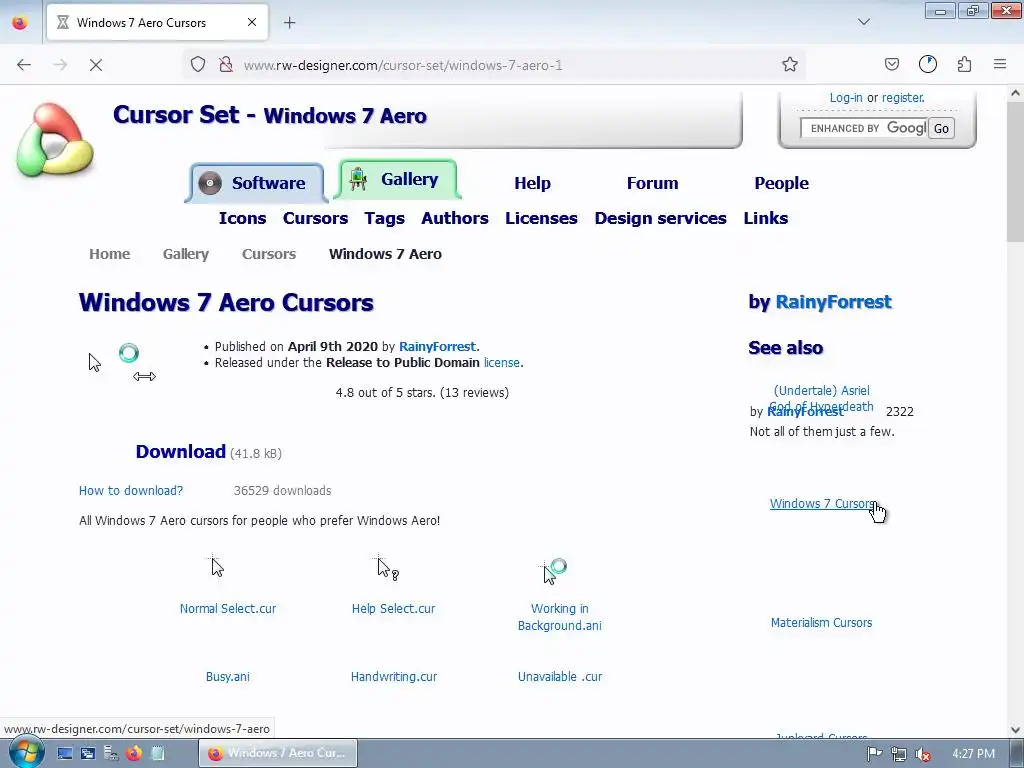The height and width of the screenshot is (768, 1024).
Task: Go to Cursors gallery
Action: pos(315,218)
